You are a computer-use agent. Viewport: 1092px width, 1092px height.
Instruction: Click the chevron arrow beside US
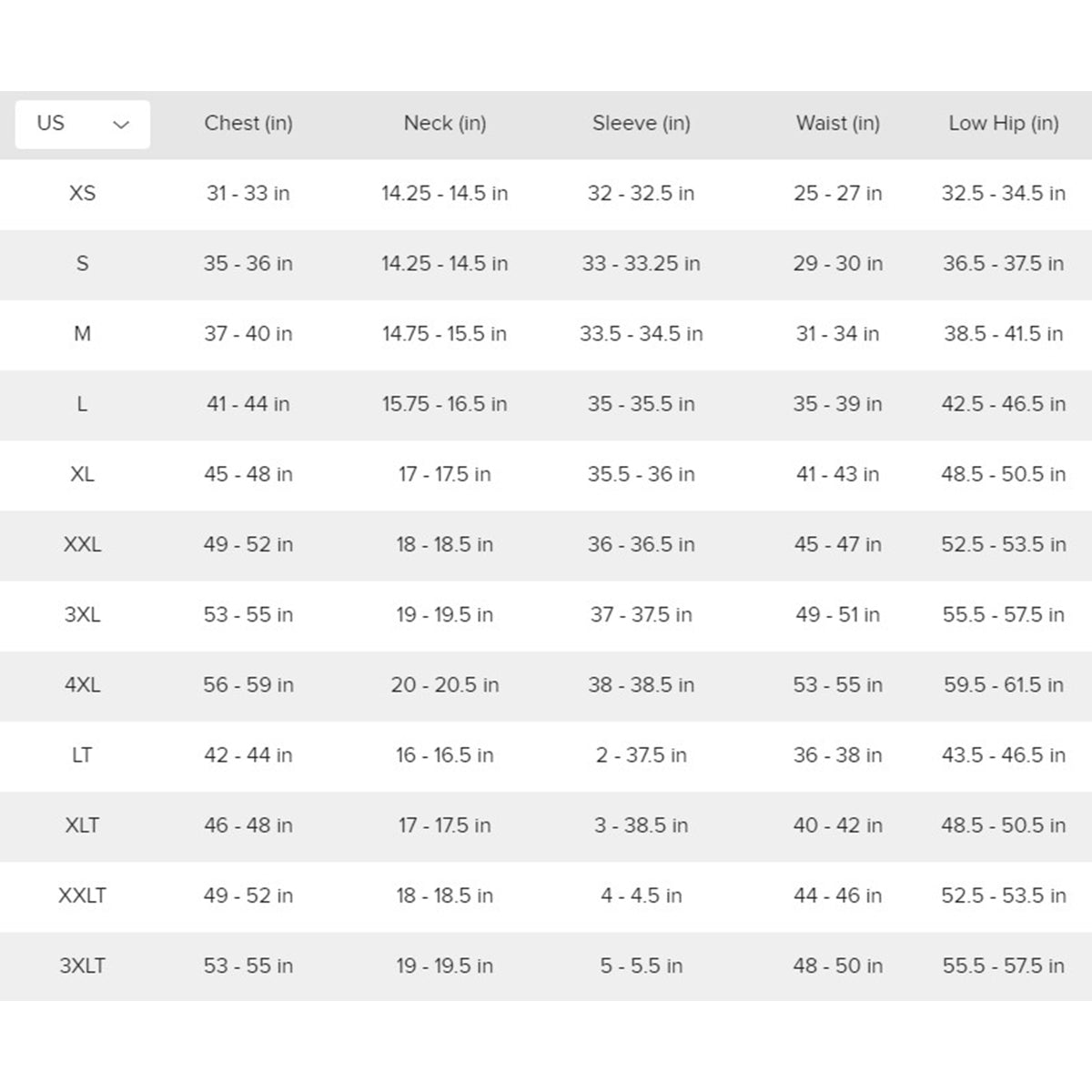pyautogui.click(x=121, y=125)
